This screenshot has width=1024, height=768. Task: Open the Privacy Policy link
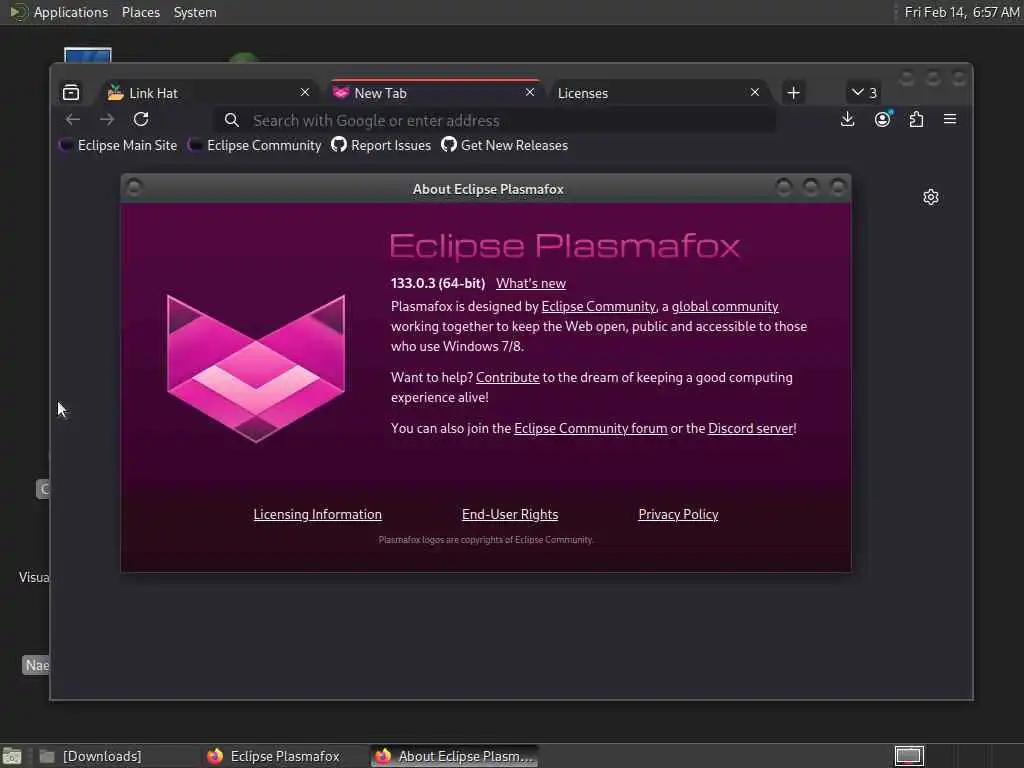point(678,514)
